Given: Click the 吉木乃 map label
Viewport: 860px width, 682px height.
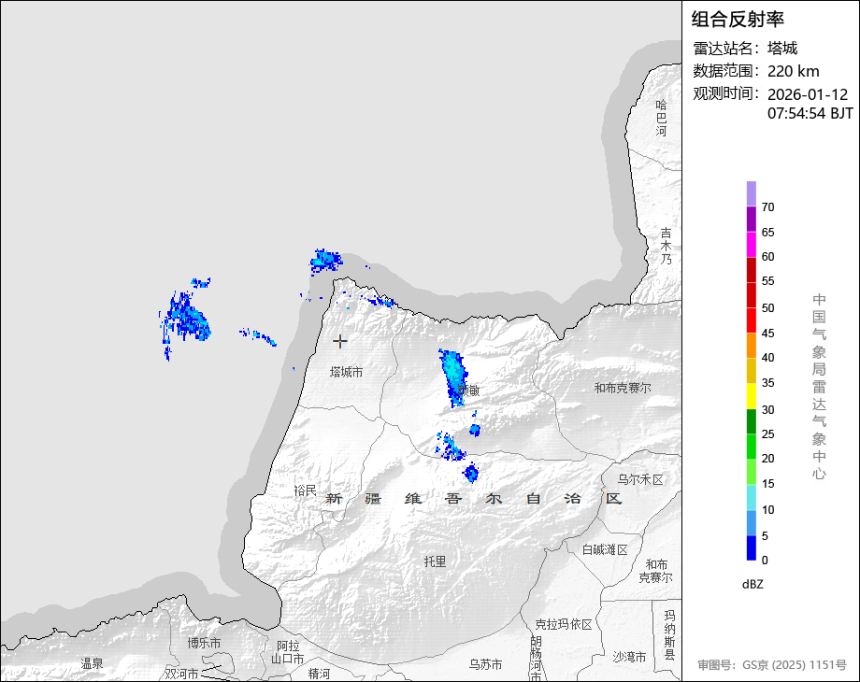Looking at the screenshot, I should coord(666,246).
